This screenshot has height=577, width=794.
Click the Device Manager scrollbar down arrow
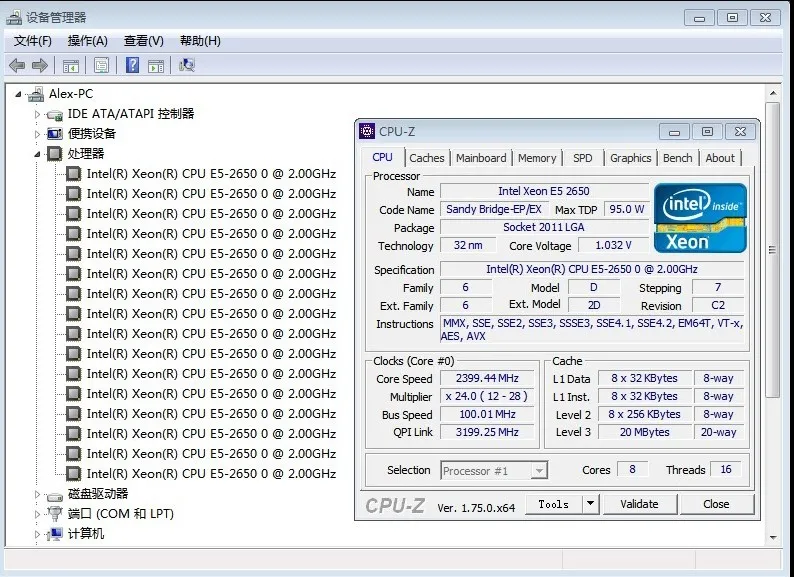coord(773,537)
